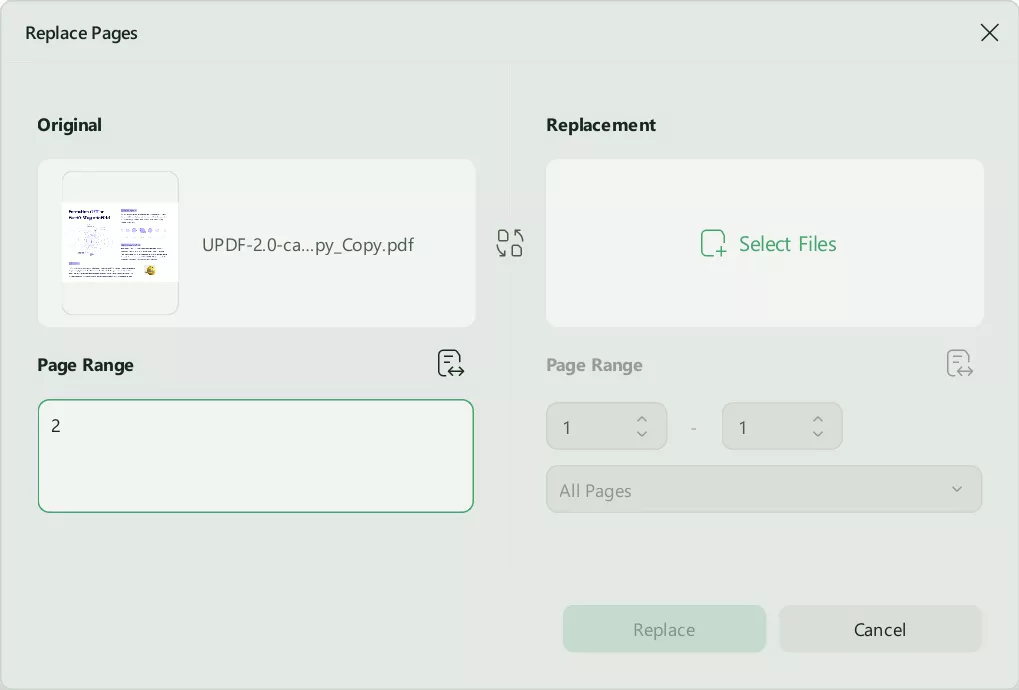This screenshot has height=690, width=1019.
Task: Expand the page selection mode list
Action: (x=763, y=489)
